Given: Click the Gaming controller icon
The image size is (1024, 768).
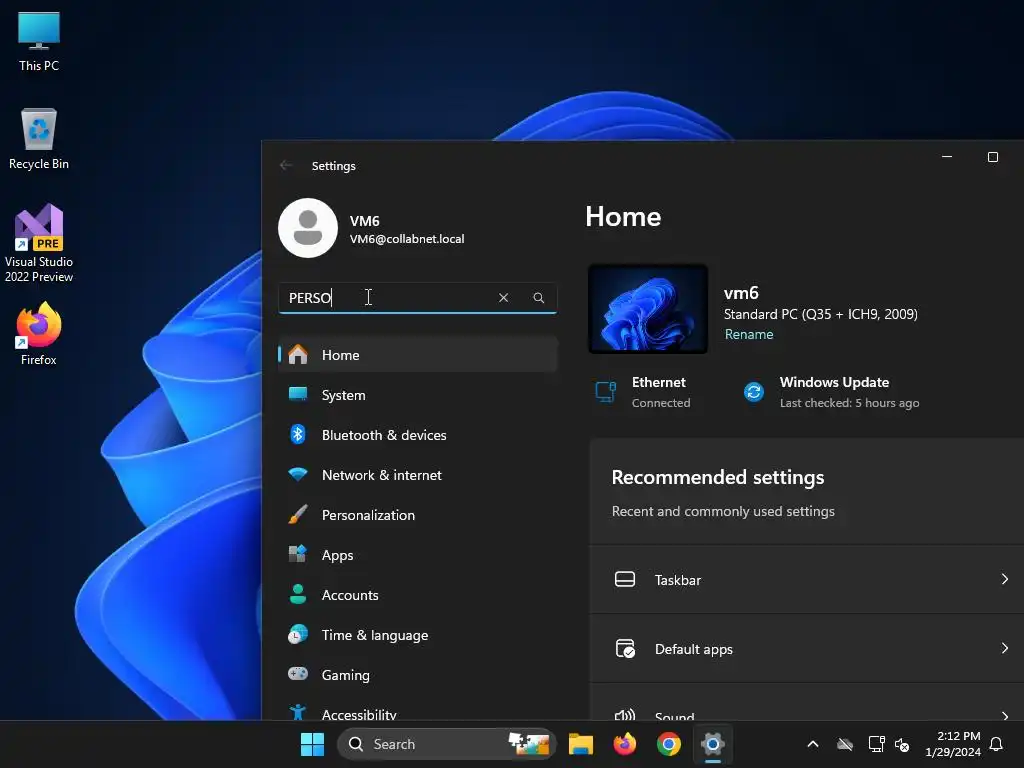Looking at the screenshot, I should (x=298, y=673).
